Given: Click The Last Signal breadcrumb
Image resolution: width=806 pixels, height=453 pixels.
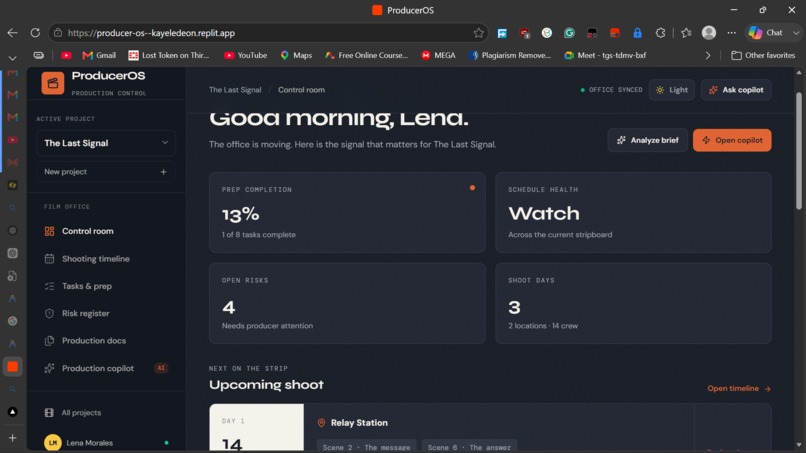Looking at the screenshot, I should pyautogui.click(x=235, y=90).
